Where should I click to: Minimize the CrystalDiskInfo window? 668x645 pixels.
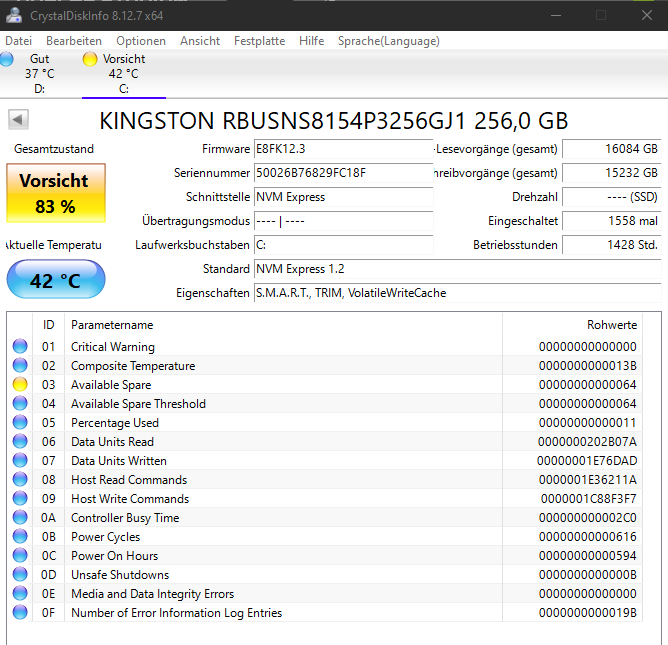click(556, 15)
